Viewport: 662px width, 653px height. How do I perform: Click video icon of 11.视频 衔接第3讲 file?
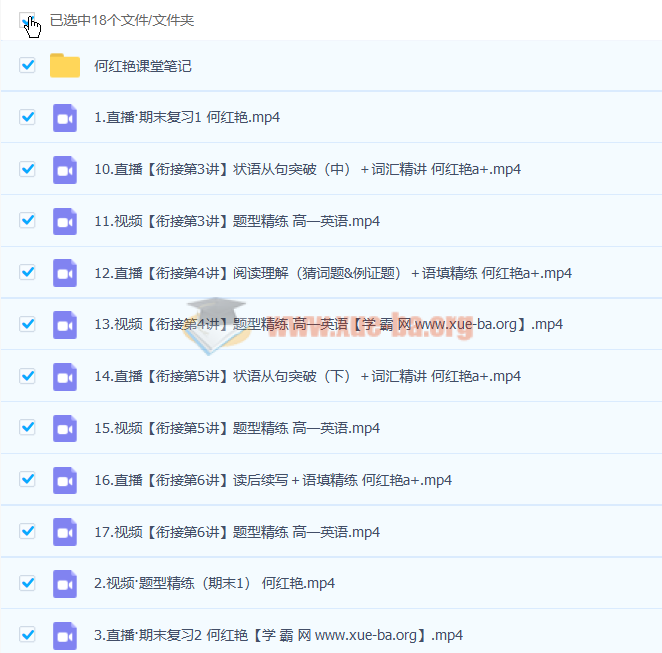tap(65, 221)
